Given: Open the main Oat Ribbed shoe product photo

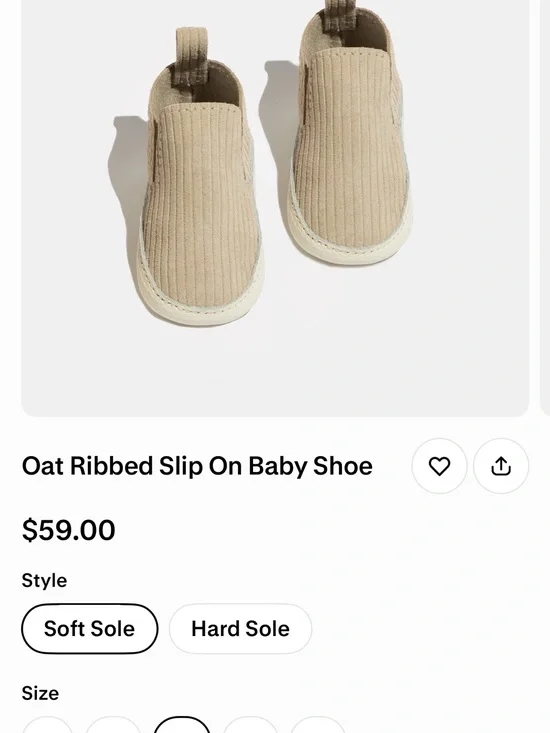Looking at the screenshot, I should pos(275,208).
